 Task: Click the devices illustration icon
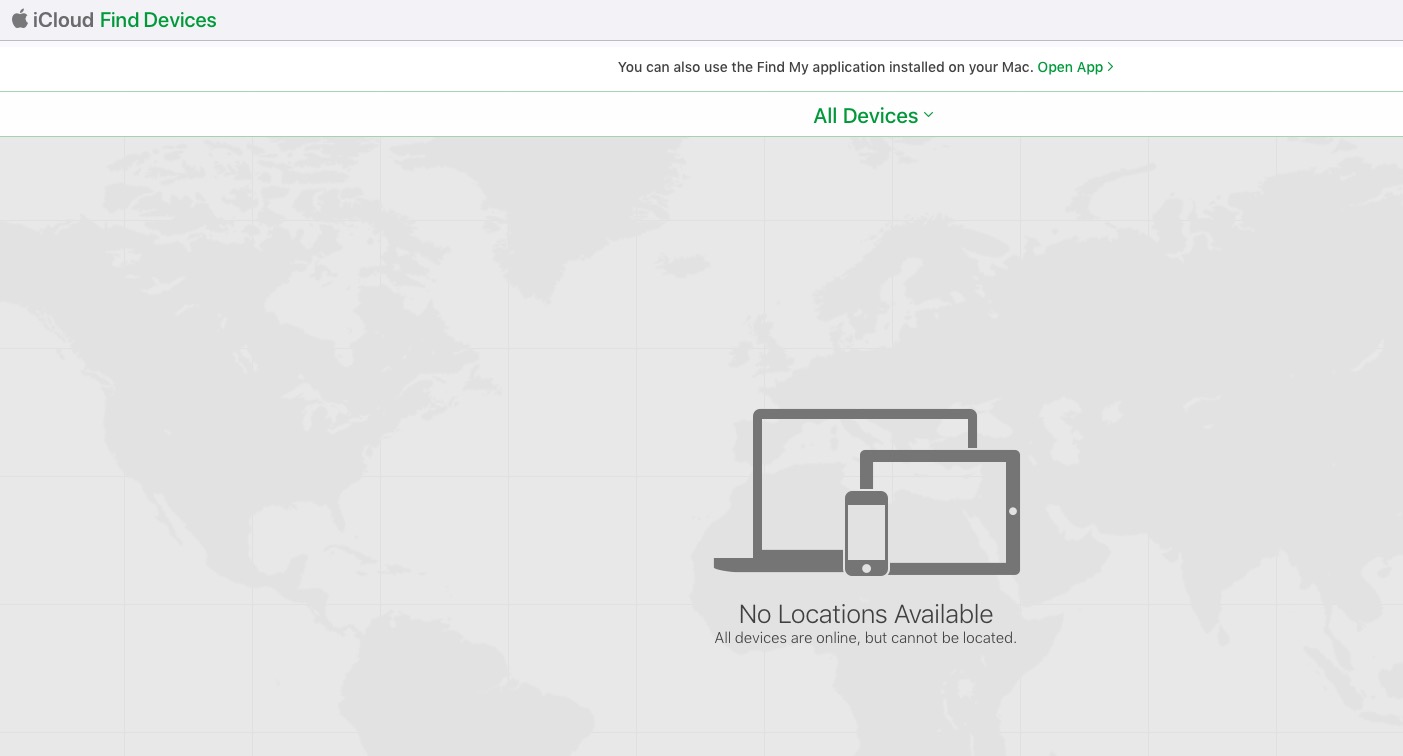tap(866, 492)
